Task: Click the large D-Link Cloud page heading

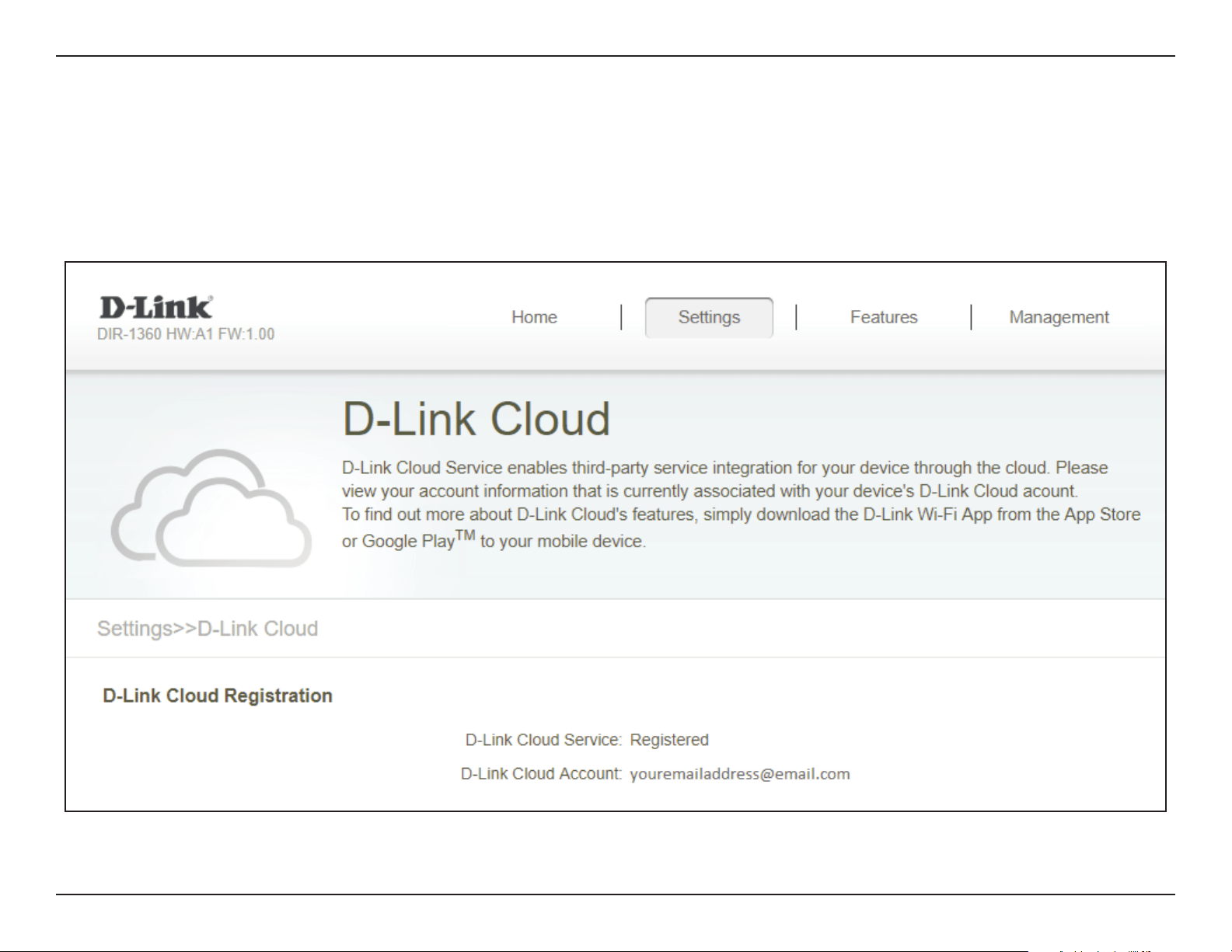Action: [476, 420]
